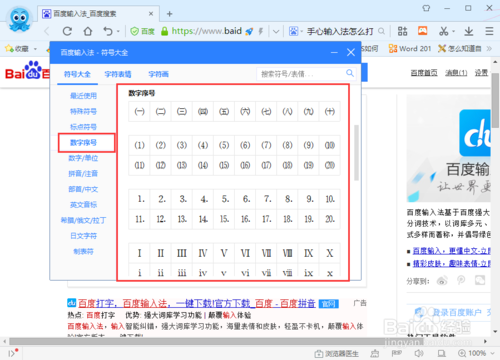Select 最近使用 category

pyautogui.click(x=83, y=96)
